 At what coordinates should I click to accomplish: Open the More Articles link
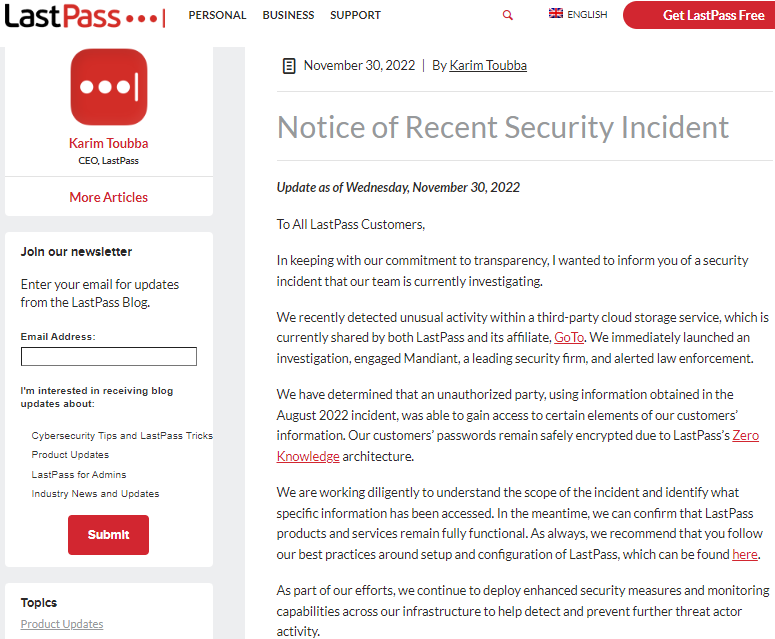click(x=108, y=197)
